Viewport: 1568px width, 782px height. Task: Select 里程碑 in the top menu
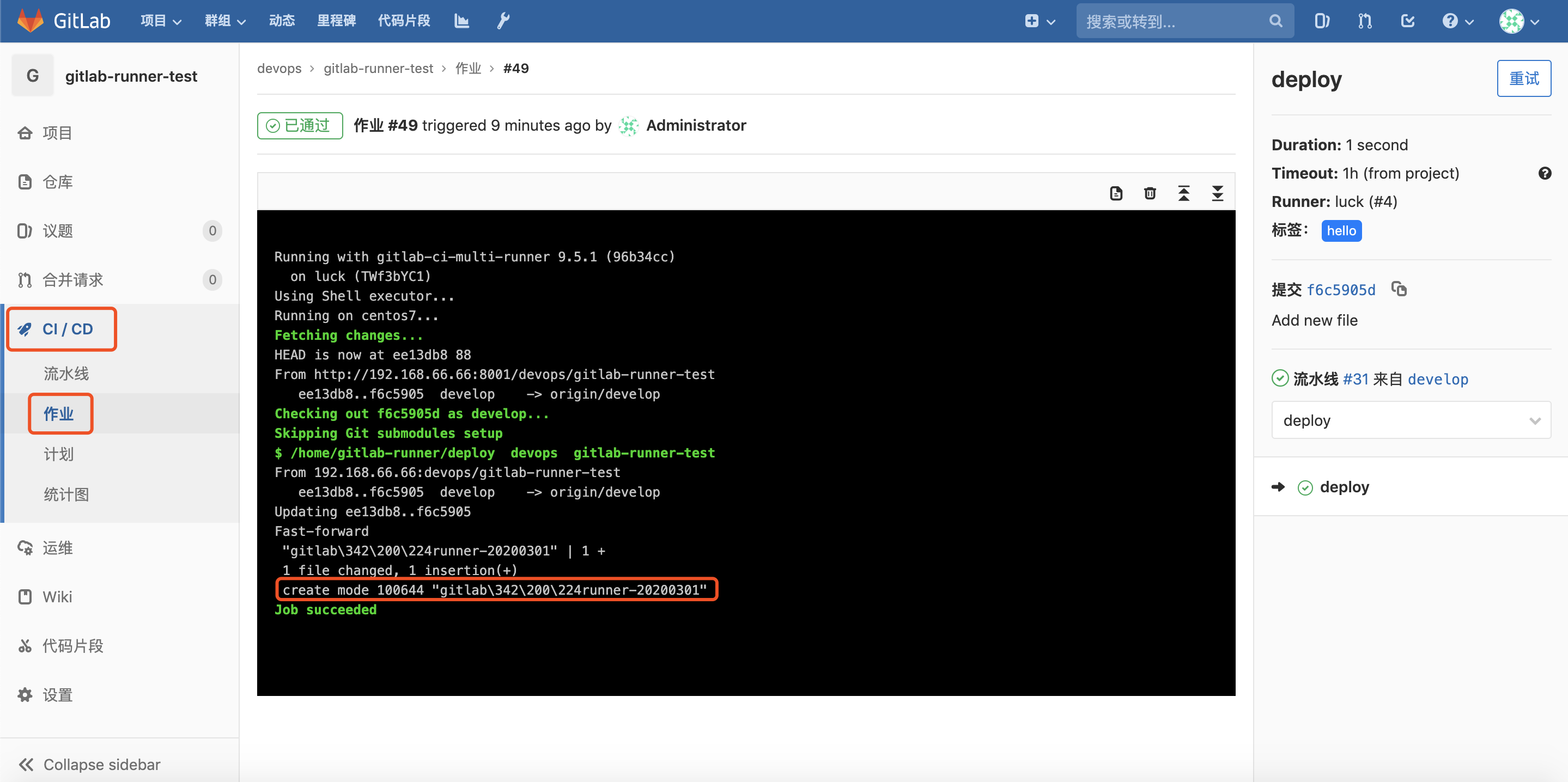(x=336, y=20)
